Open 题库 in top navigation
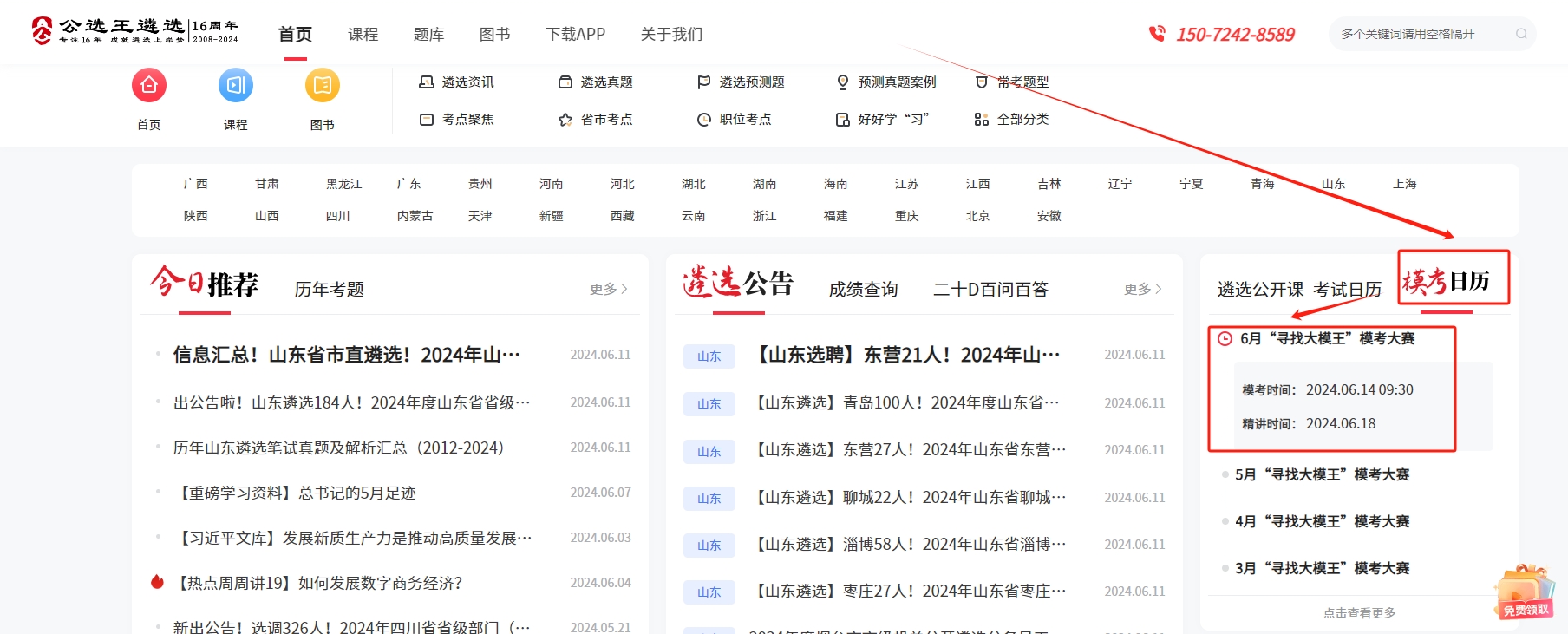 coord(428,34)
